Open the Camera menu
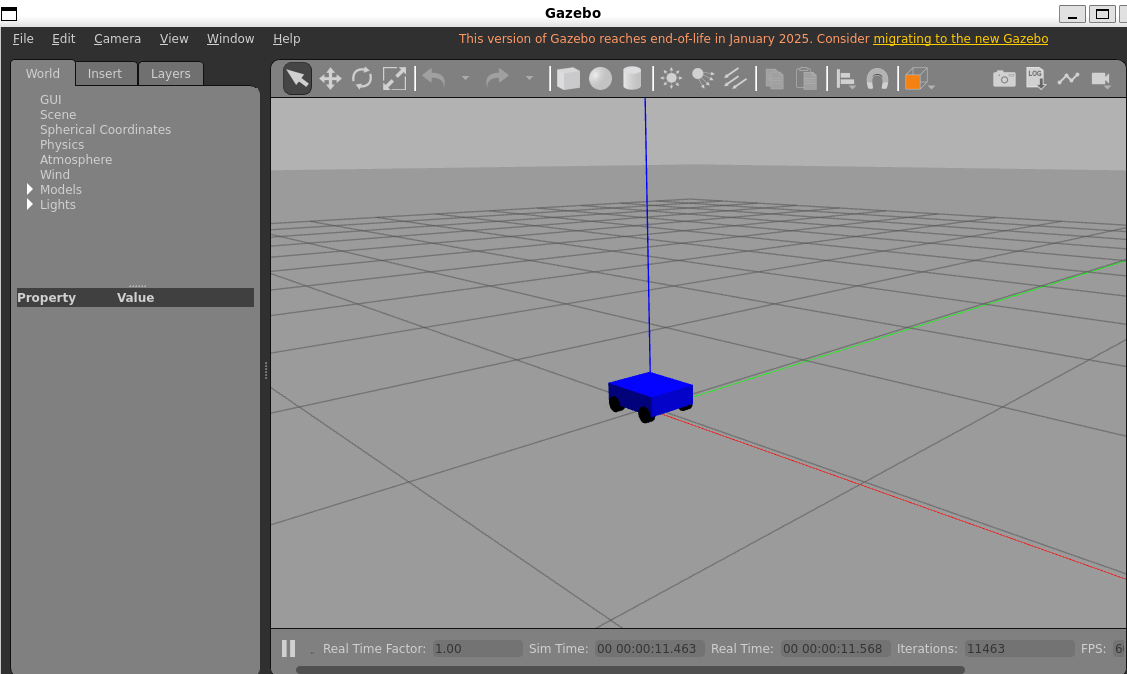 point(117,39)
